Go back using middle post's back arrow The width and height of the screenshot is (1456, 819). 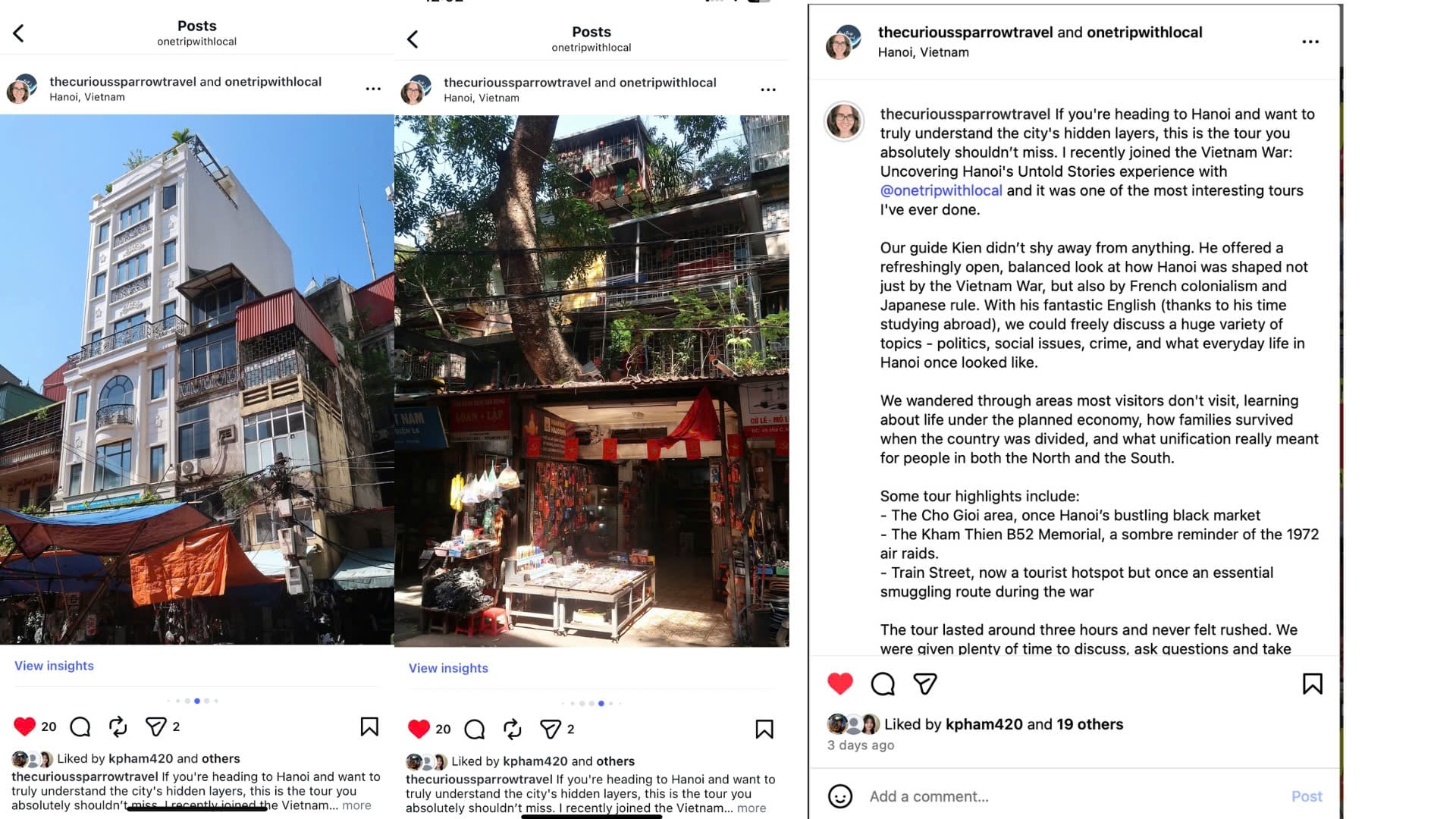point(413,39)
